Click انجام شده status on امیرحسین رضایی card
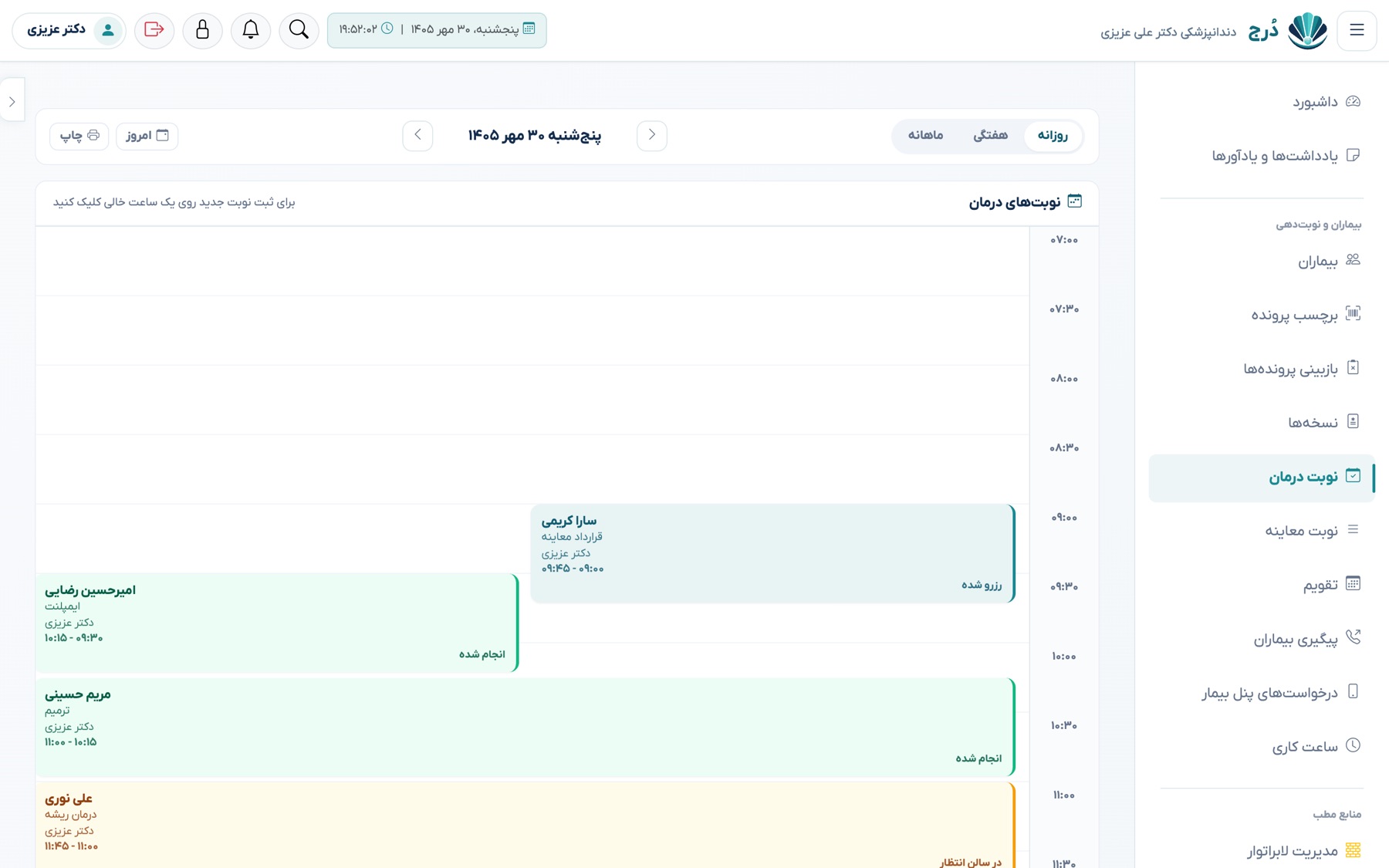 pyautogui.click(x=482, y=654)
